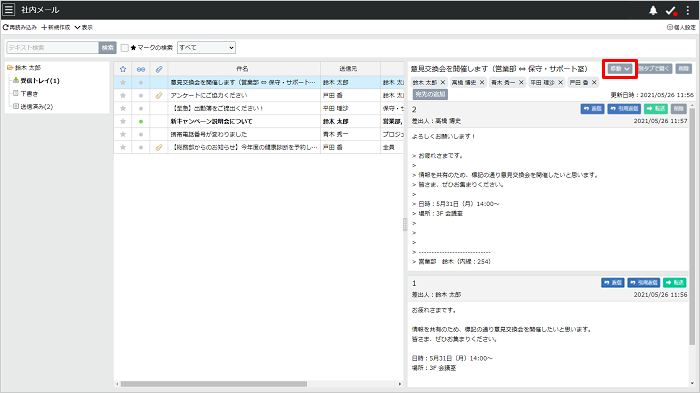Forward message 2 with 転送
This screenshot has height=393, width=700.
(x=656, y=109)
